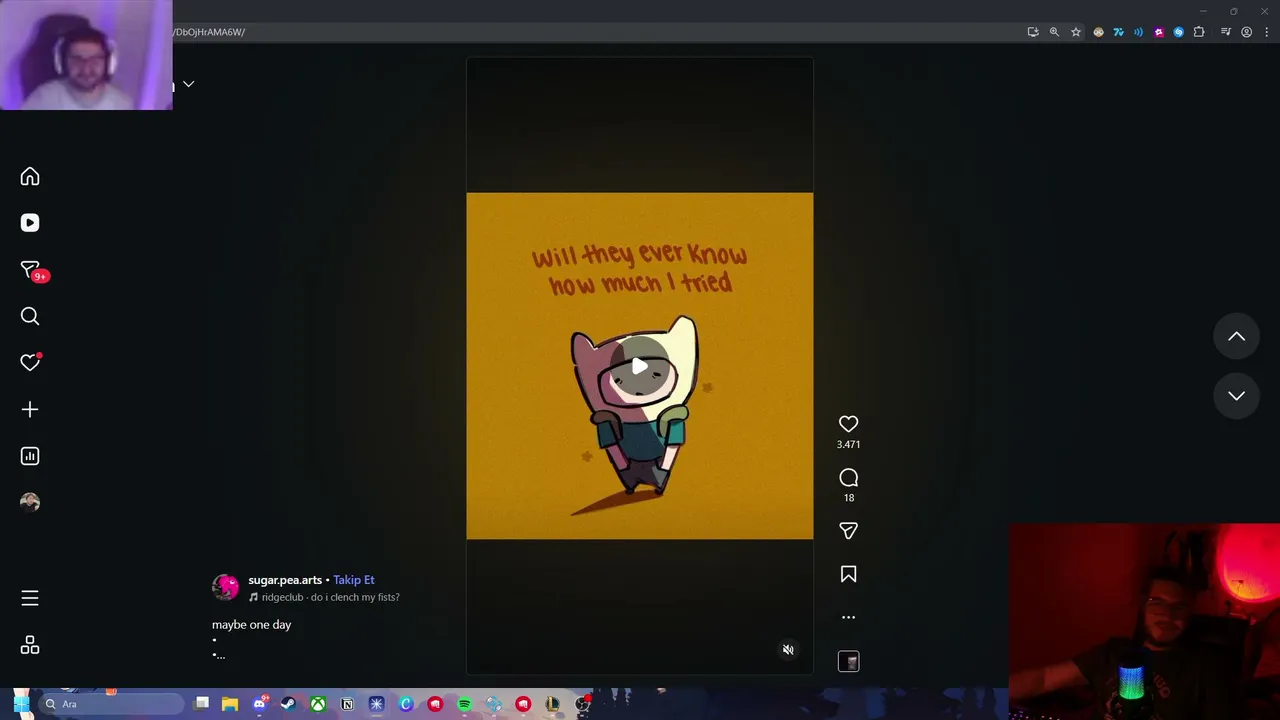Open the Search panel in the sidebar
Screen dimensions: 1280x720
click(30, 317)
